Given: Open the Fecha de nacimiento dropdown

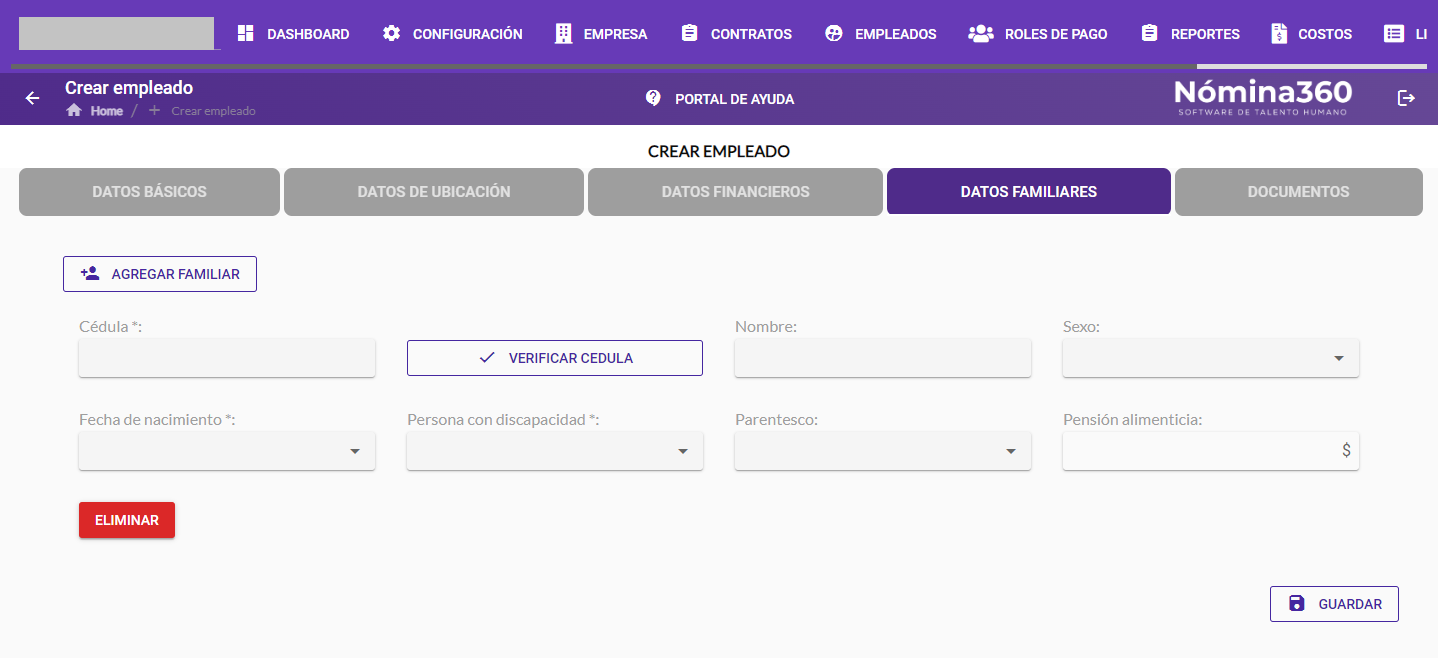Looking at the screenshot, I should pos(227,451).
